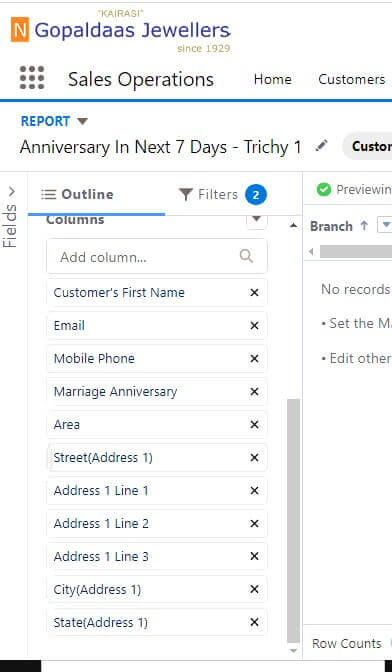Go to the Home nav item
The height and width of the screenshot is (672, 392).
[272, 79]
